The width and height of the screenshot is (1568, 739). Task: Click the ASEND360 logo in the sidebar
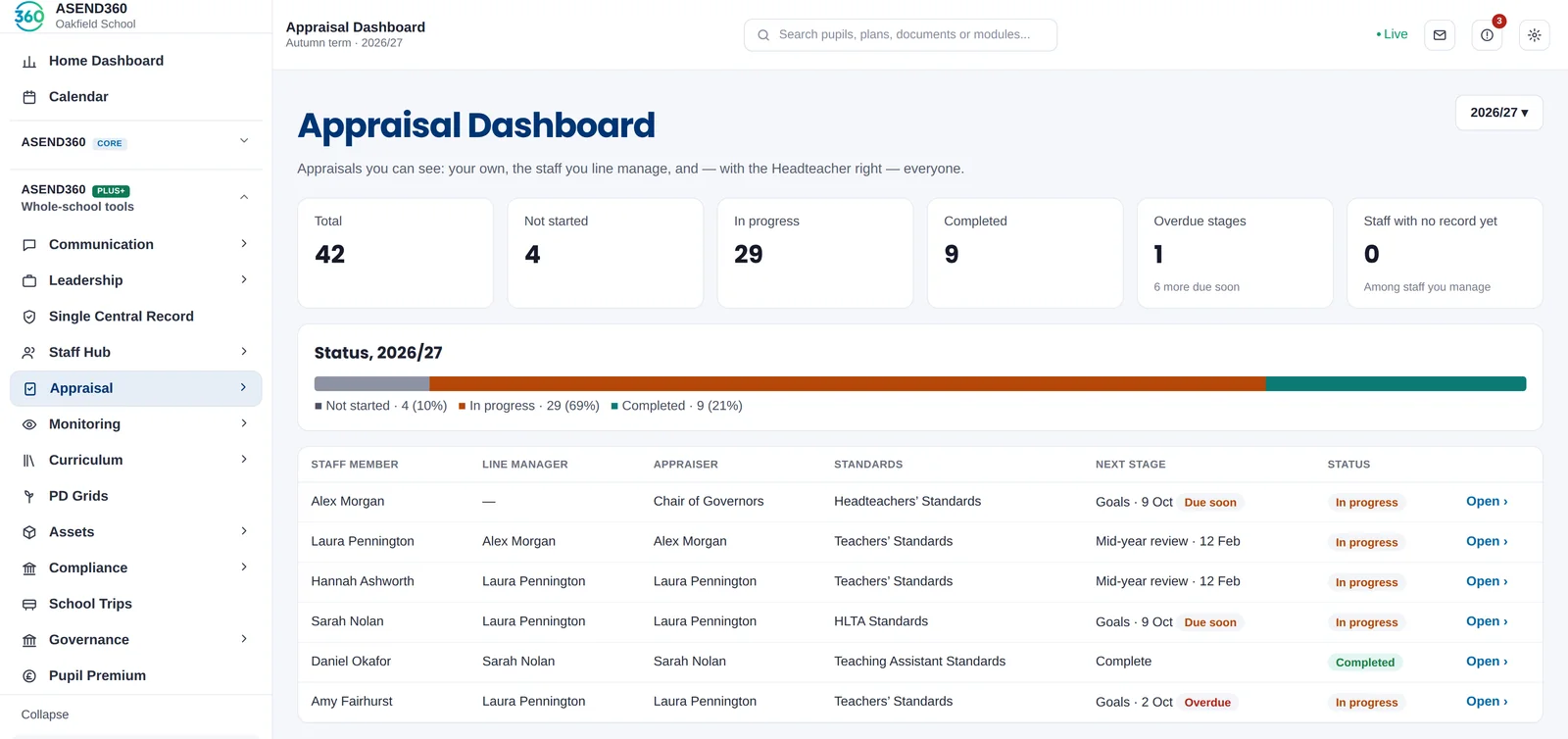pyautogui.click(x=29, y=16)
